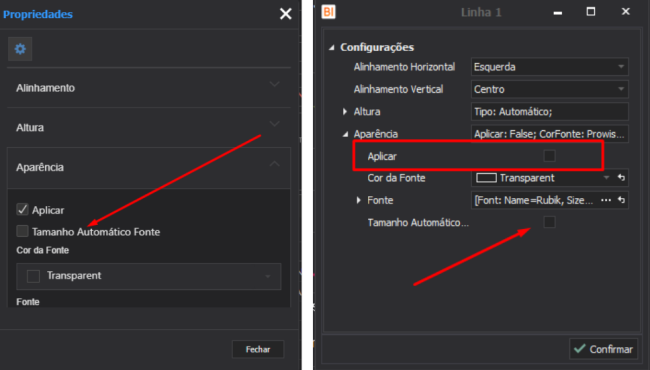The width and height of the screenshot is (650, 370).
Task: Expand Altura tree node in Linha 1
Action: [x=345, y=111]
